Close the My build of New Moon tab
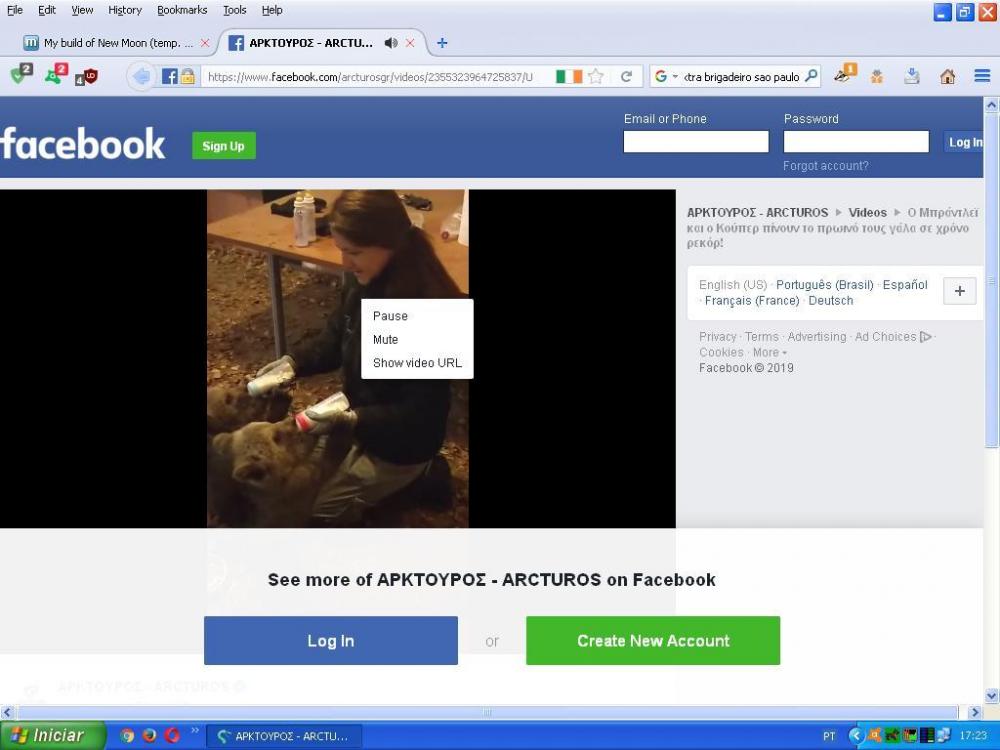Image resolution: width=1000 pixels, height=750 pixels. [x=205, y=43]
